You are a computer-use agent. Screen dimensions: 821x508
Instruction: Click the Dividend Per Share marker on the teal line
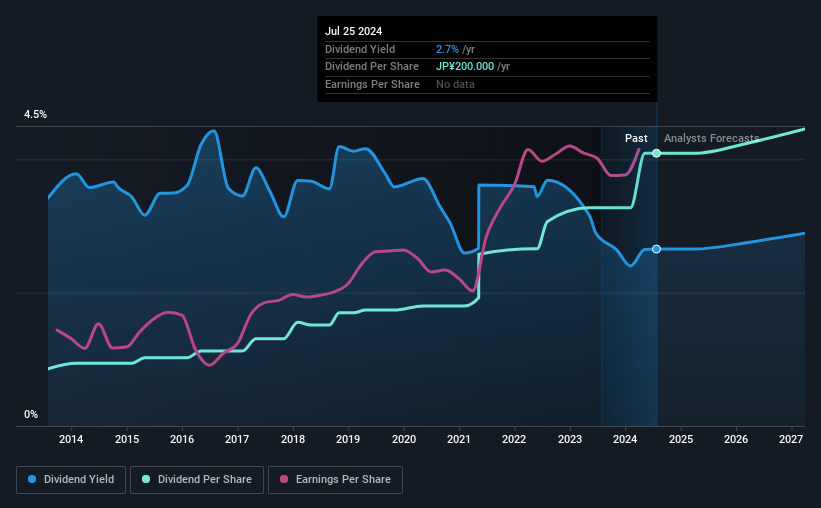pyautogui.click(x=656, y=153)
